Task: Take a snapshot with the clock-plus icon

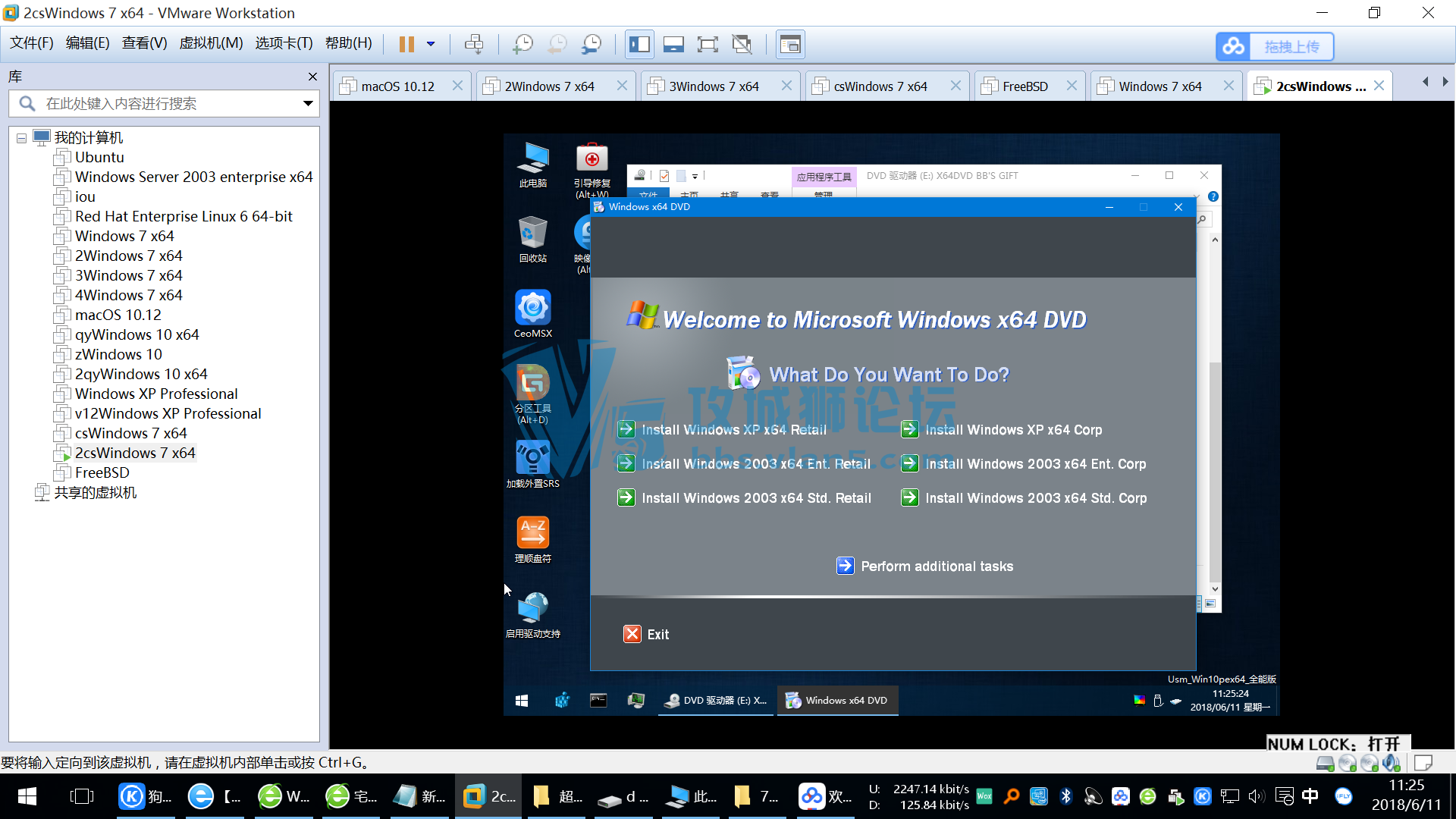Action: pos(522,44)
